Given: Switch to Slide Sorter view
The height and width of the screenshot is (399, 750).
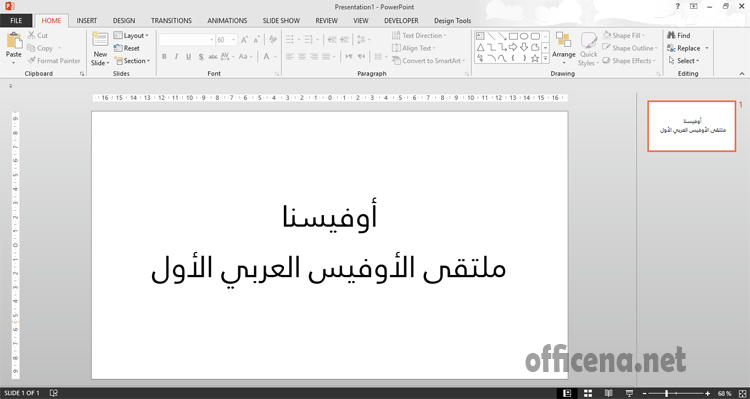Looking at the screenshot, I should (x=588, y=393).
